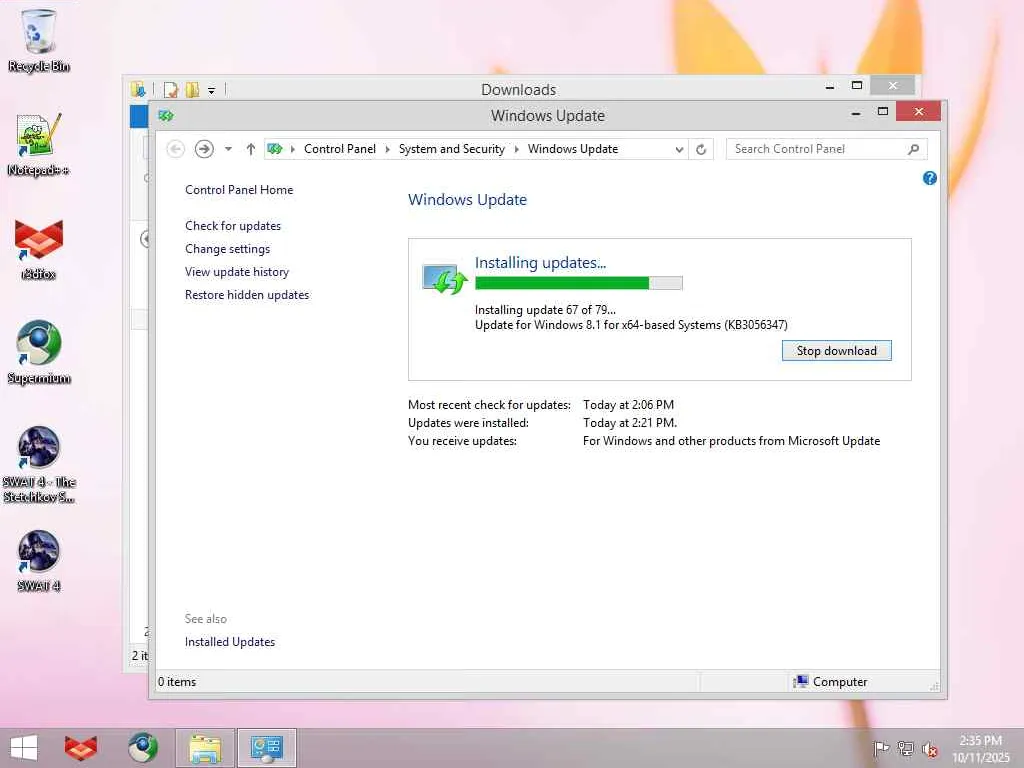This screenshot has height=768, width=1024.
Task: Go forward in Windows Update window
Action: point(204,149)
